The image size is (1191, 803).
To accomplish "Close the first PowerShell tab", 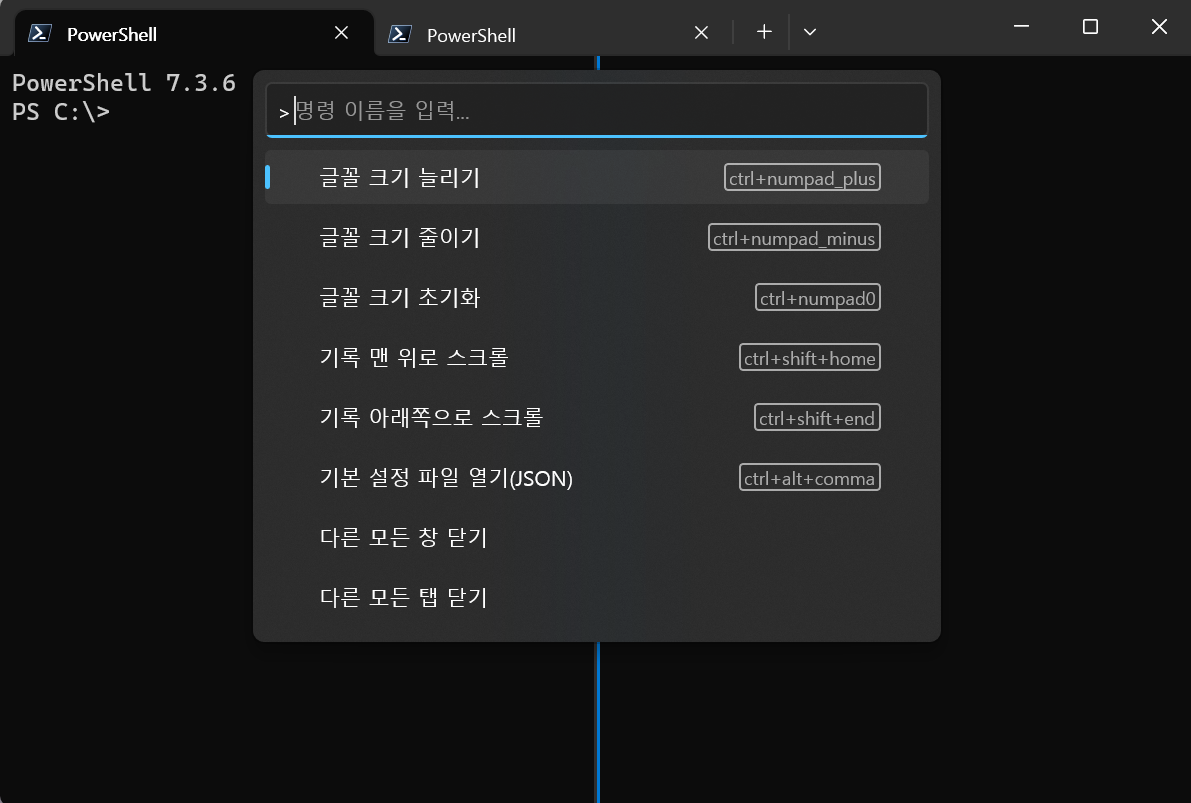I will [342, 33].
